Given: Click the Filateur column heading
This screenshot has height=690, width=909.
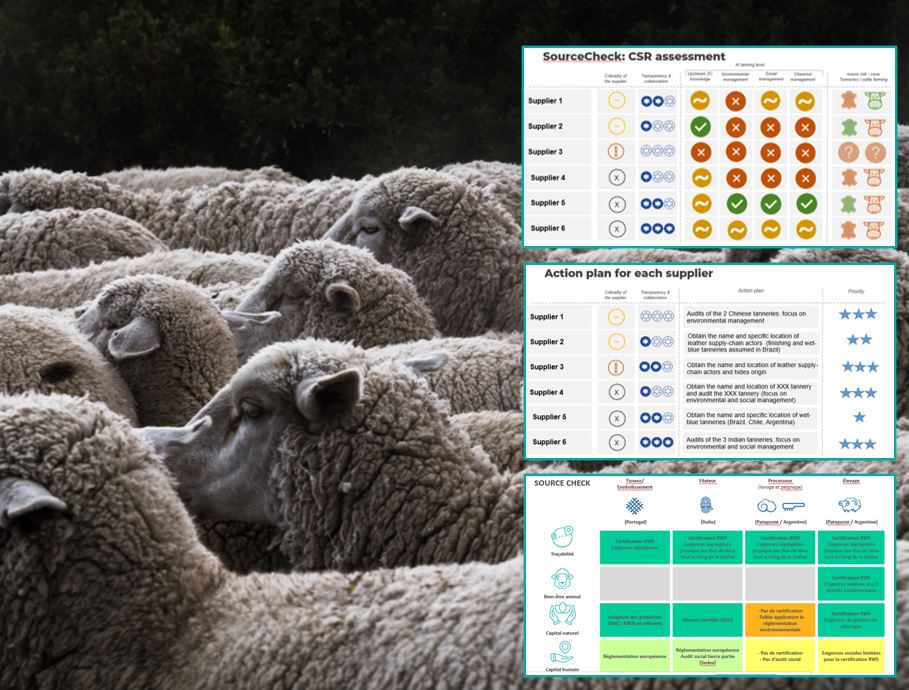Looking at the screenshot, I should click(707, 481).
